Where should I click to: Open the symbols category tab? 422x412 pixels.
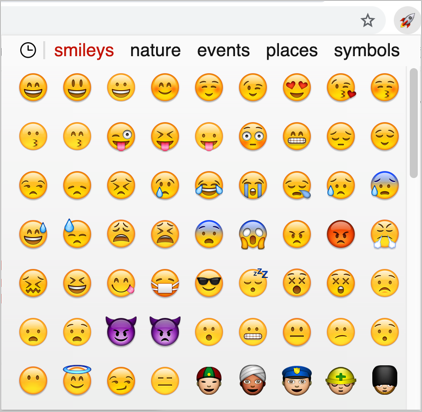[367, 51]
